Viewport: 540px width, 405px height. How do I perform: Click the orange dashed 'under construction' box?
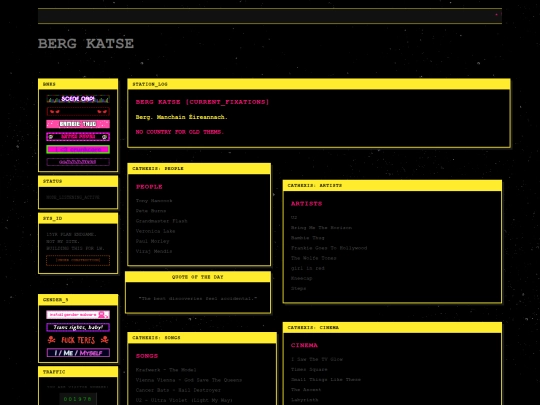point(78,260)
